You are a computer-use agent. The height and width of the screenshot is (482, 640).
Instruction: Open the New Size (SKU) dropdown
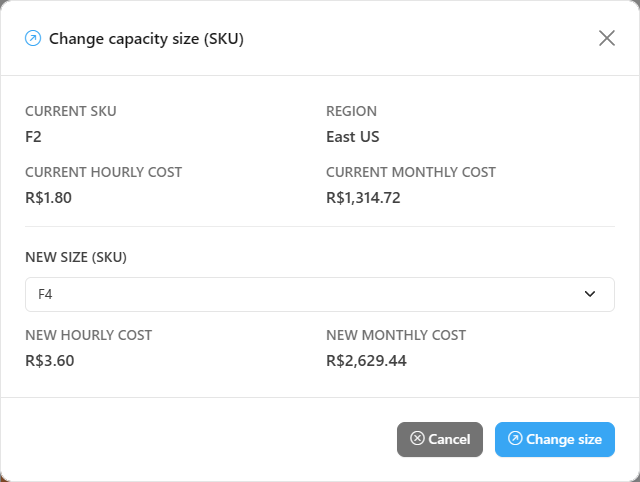coord(320,294)
